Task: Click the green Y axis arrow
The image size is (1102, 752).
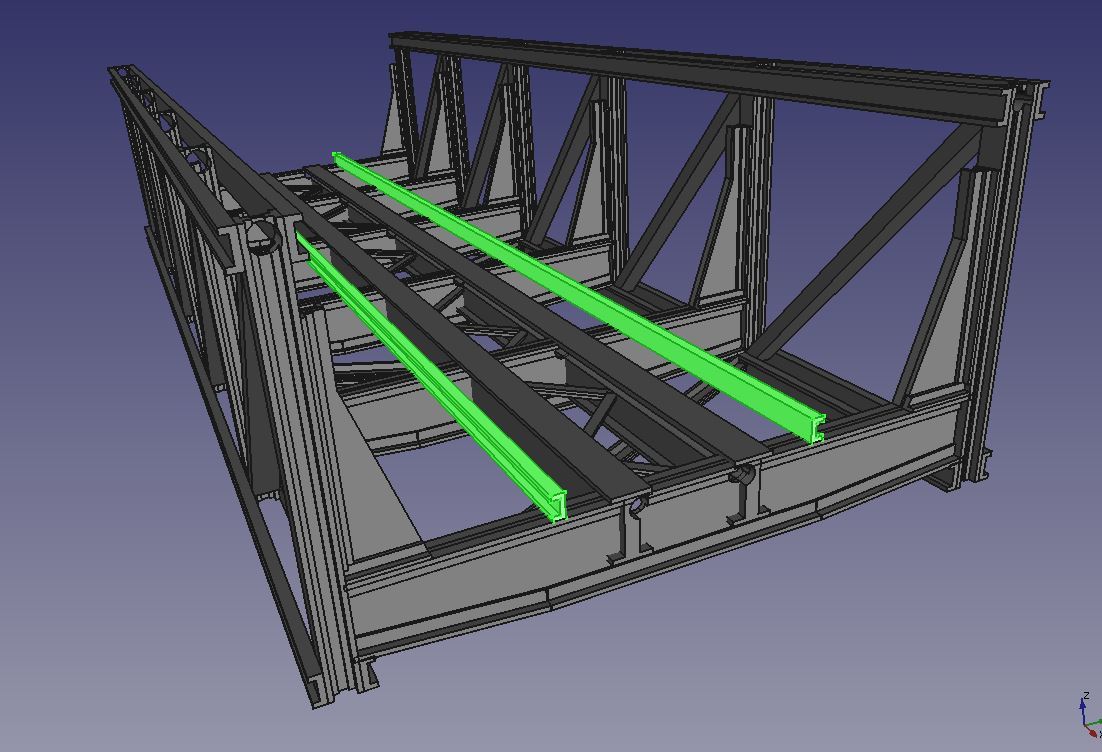Action: (1097, 722)
